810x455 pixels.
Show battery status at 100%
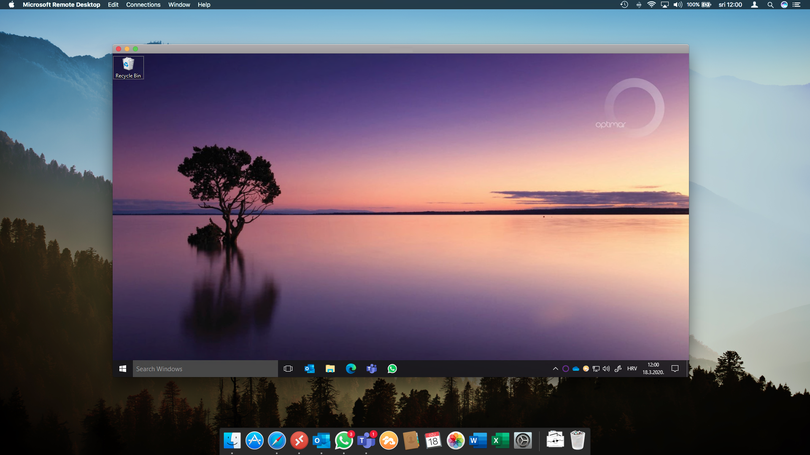click(x=699, y=5)
